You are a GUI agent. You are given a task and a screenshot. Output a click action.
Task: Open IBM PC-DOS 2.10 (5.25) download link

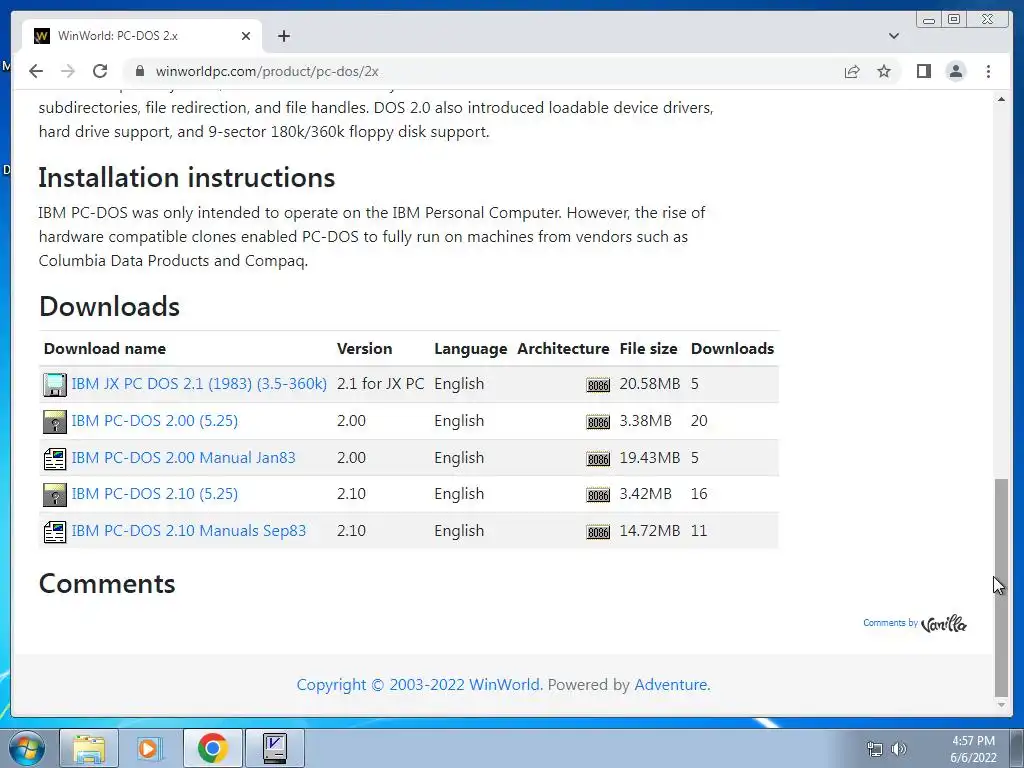pos(154,494)
